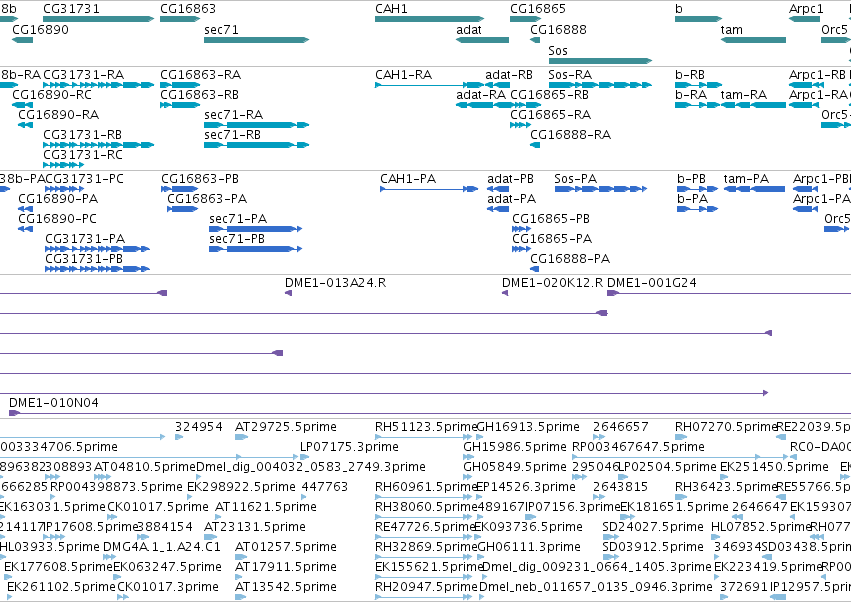
Task: Open the CAH1-PA protein label
Action: point(408,179)
